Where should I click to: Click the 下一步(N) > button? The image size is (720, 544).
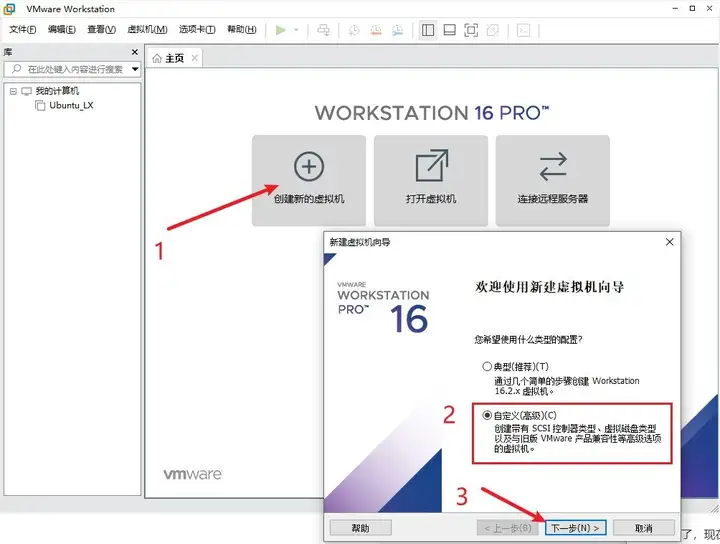pyautogui.click(x=575, y=528)
